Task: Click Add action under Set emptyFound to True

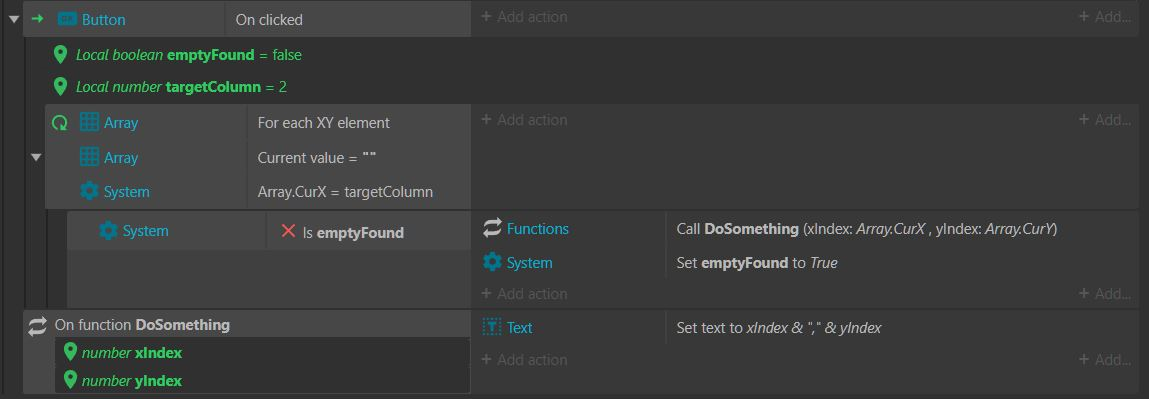Action: coord(524,294)
